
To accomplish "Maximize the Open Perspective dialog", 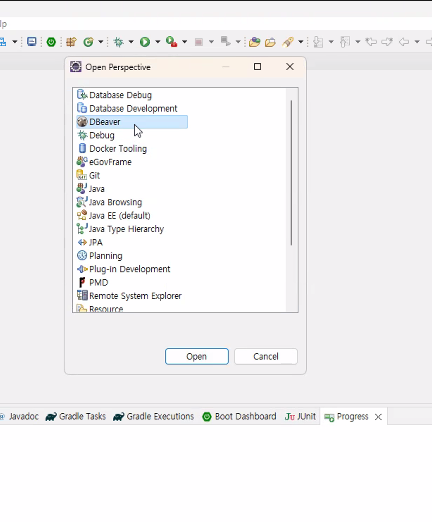I will (x=258, y=67).
